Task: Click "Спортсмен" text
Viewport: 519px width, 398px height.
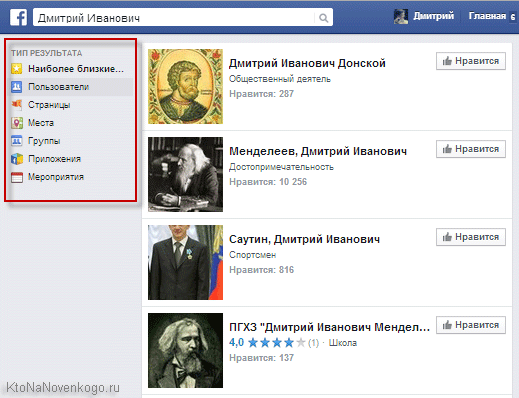Action: [252, 255]
